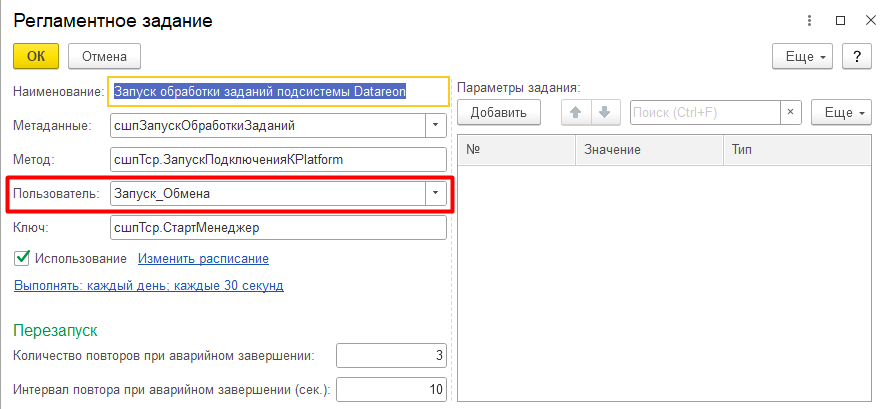The image size is (888, 409).
Task: Expand the Пользователь dropdown list
Action: (435, 193)
